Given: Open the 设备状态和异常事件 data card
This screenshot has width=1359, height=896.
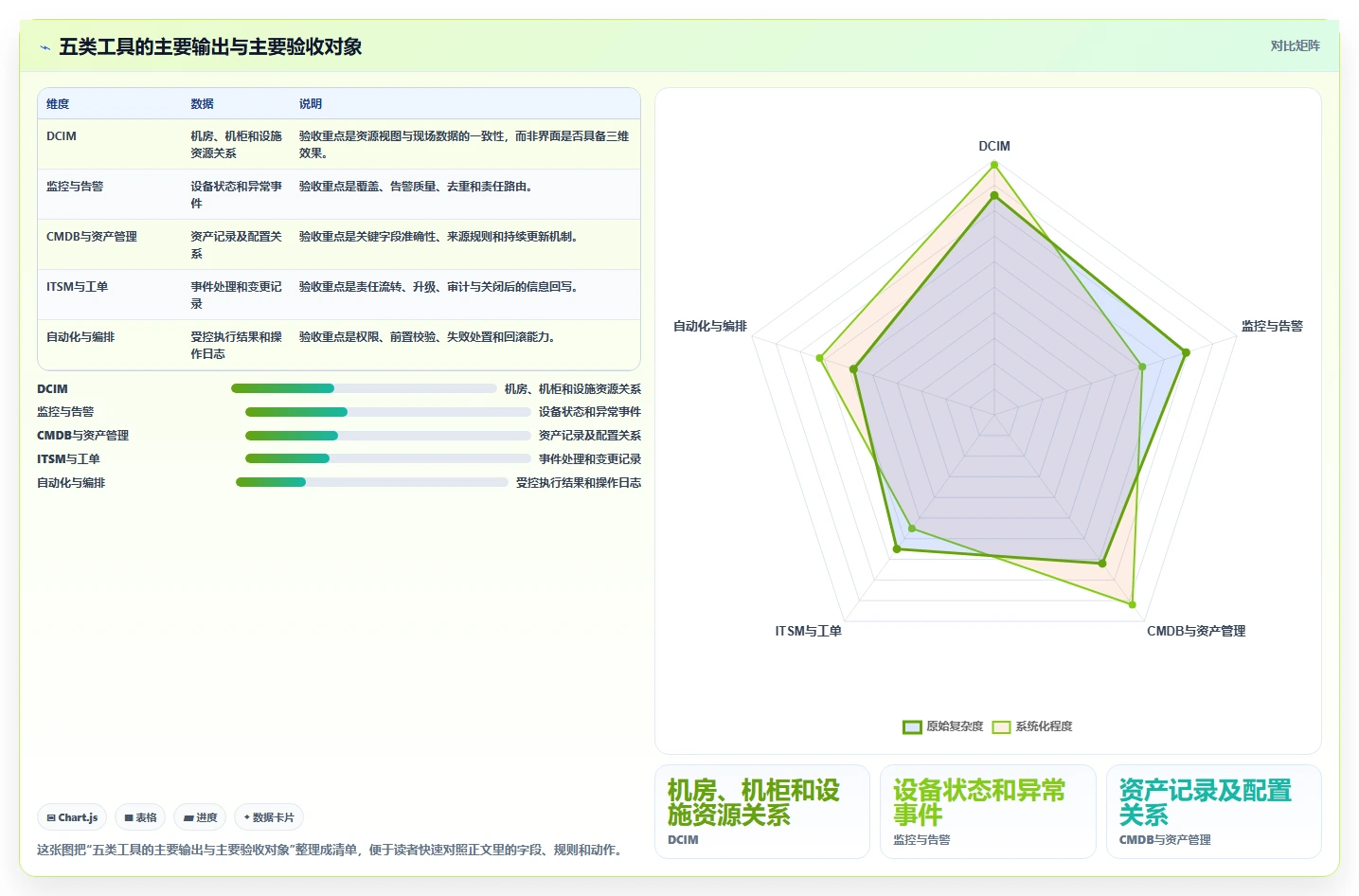Looking at the screenshot, I should click(988, 812).
